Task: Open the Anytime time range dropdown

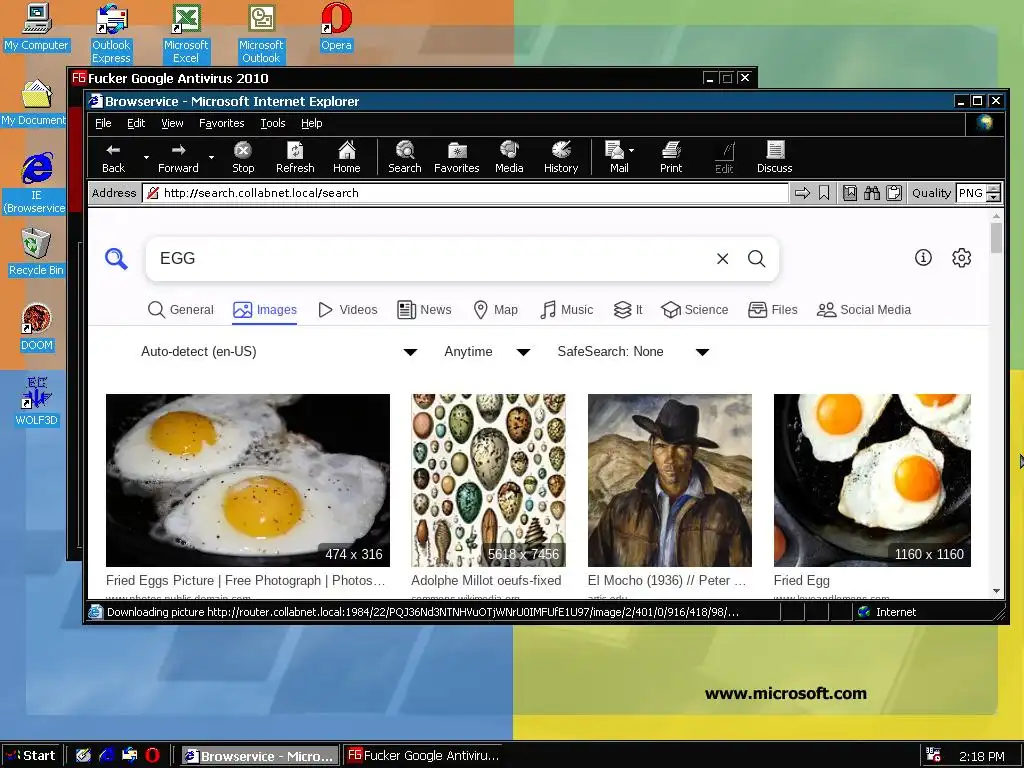Action: click(x=487, y=352)
